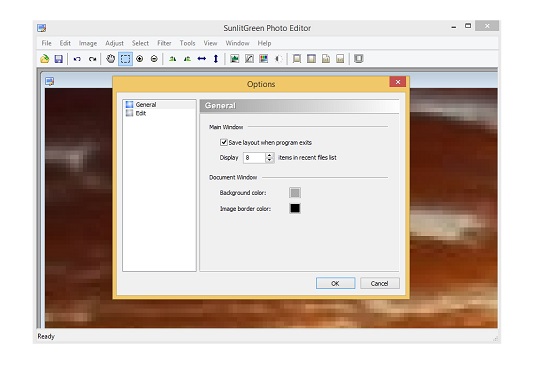Open the Edit menu
This screenshot has width=550, height=370.
(x=65, y=43)
